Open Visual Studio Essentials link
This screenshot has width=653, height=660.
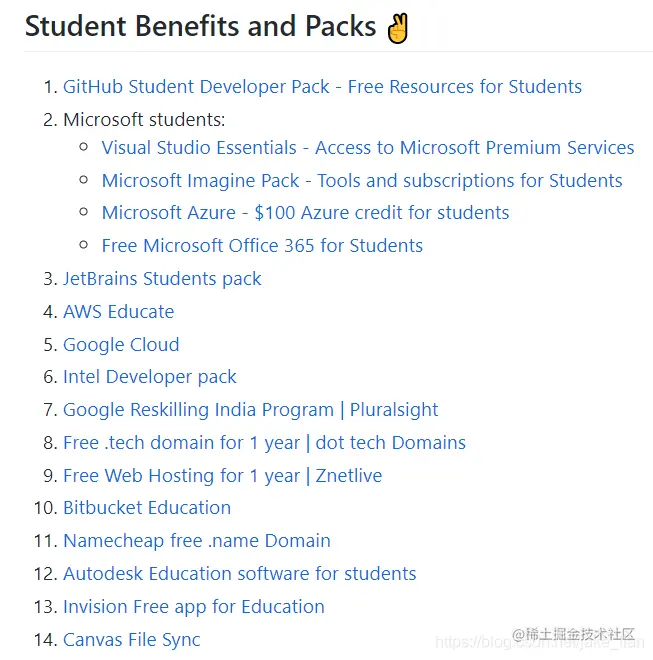pos(368,148)
